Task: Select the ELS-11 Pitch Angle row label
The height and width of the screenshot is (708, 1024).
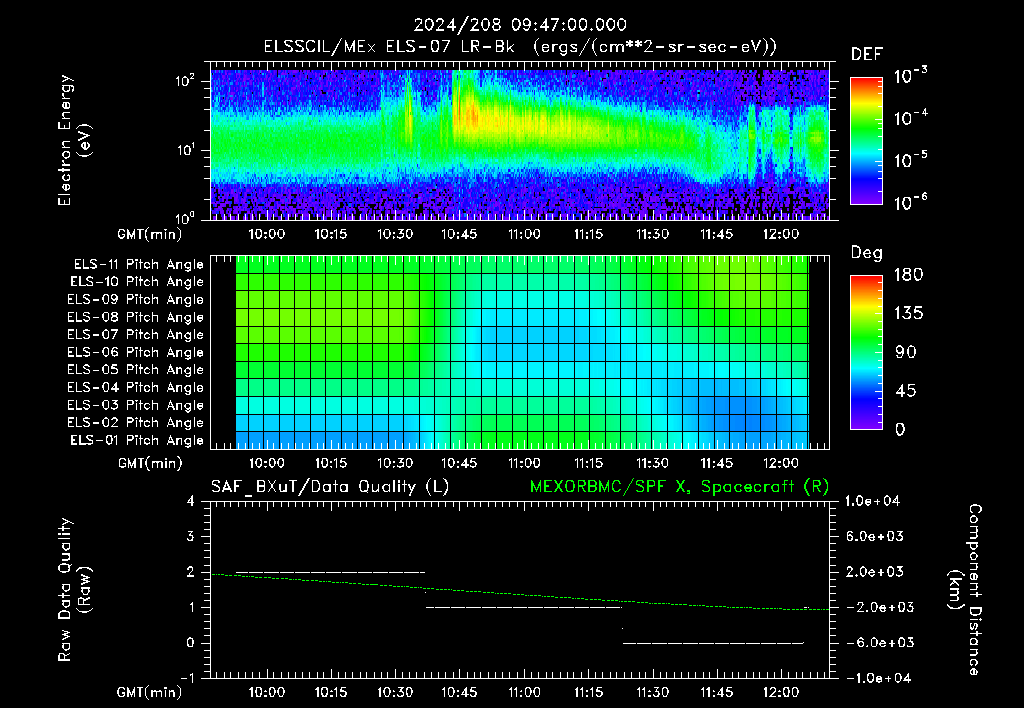Action: [x=138, y=265]
